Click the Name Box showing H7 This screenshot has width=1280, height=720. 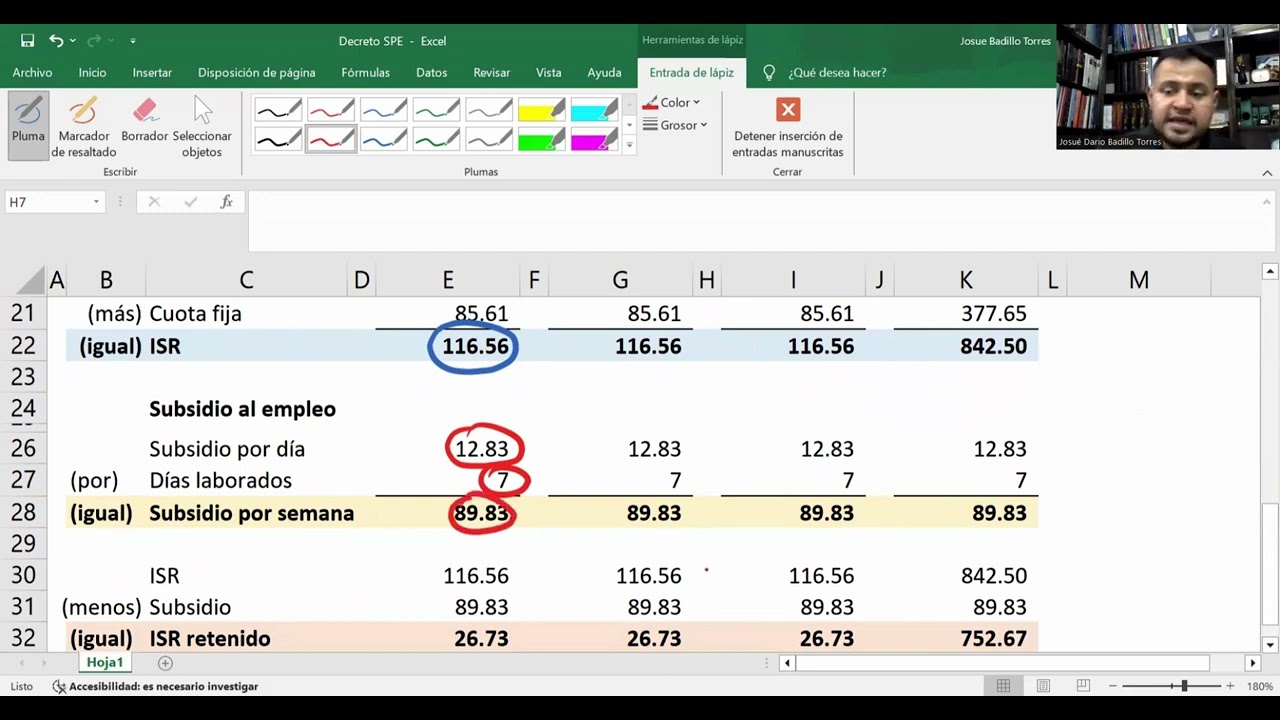[47, 202]
